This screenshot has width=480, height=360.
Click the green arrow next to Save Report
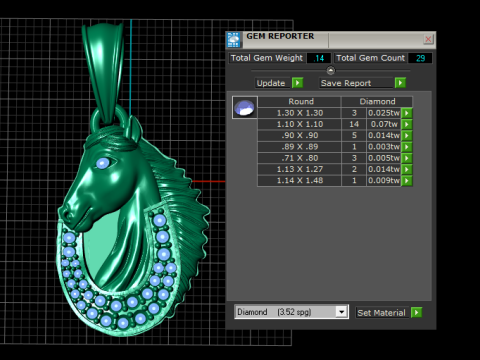tap(400, 83)
